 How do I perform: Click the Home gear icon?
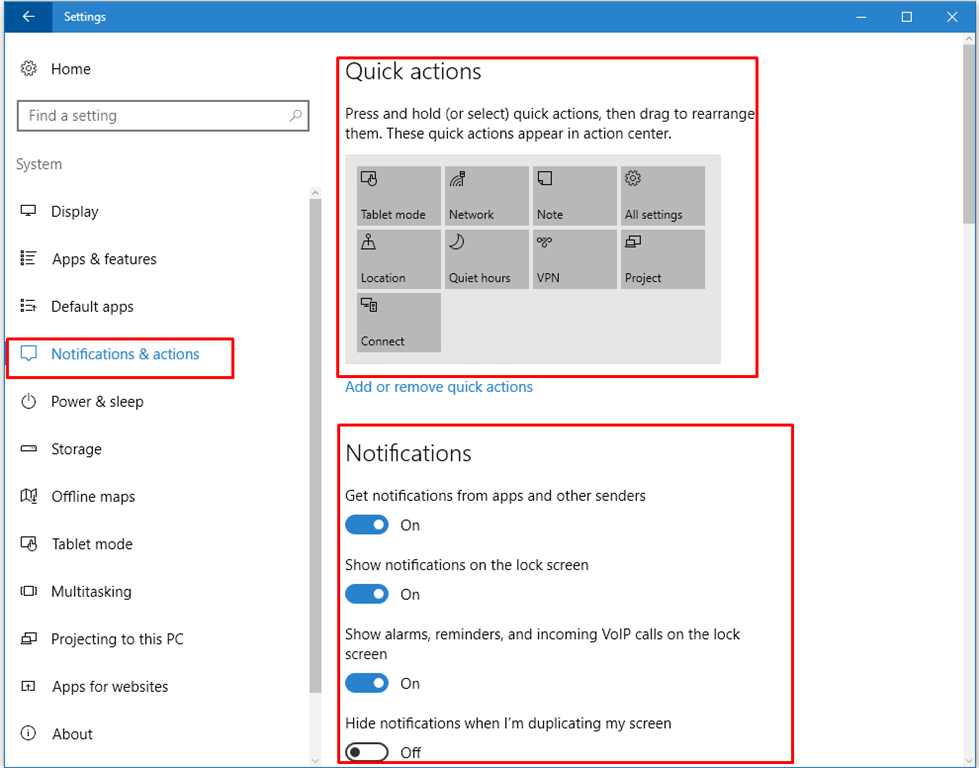29,68
